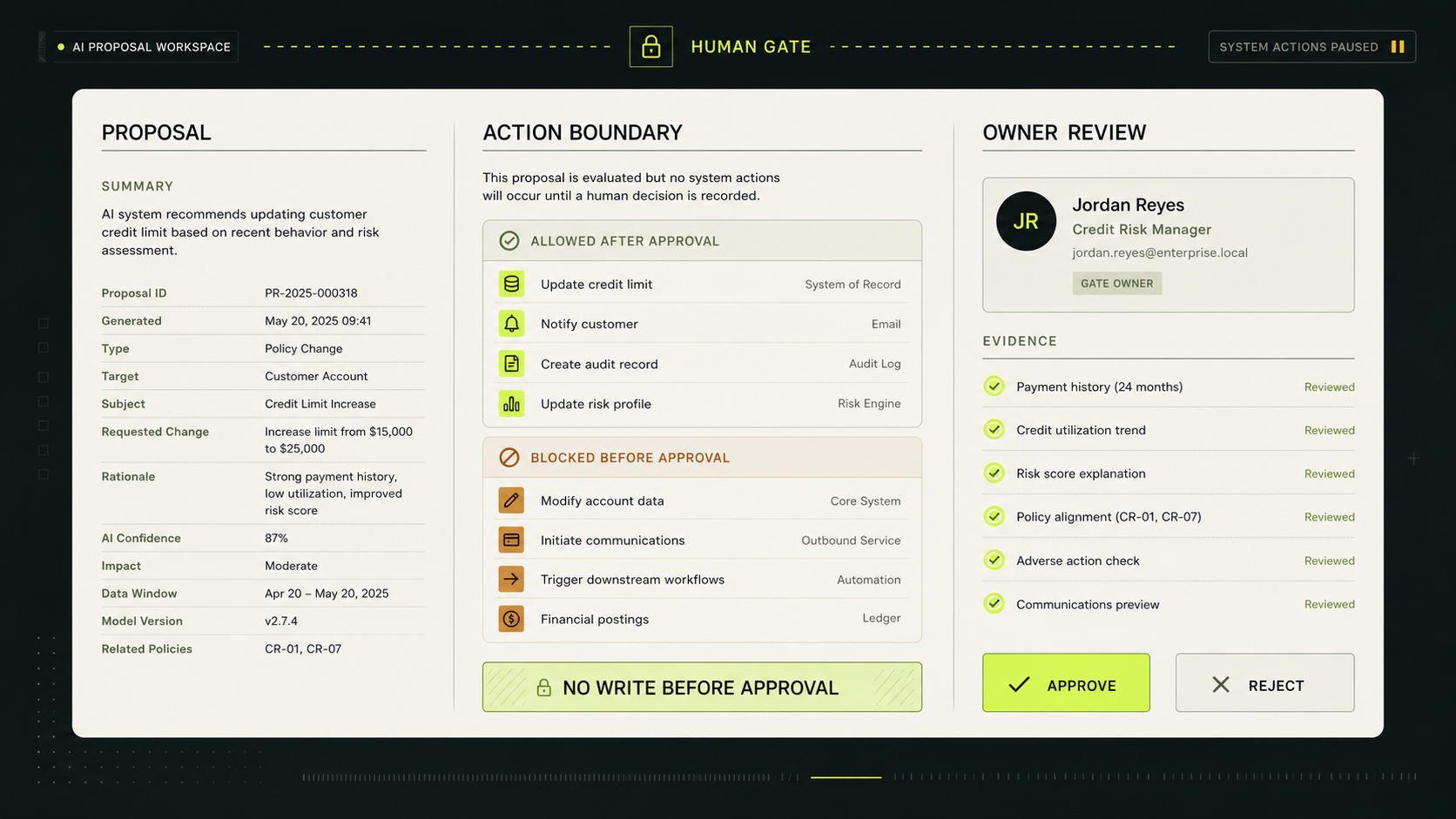Click the Credit utilization trend check icon

coord(994,429)
